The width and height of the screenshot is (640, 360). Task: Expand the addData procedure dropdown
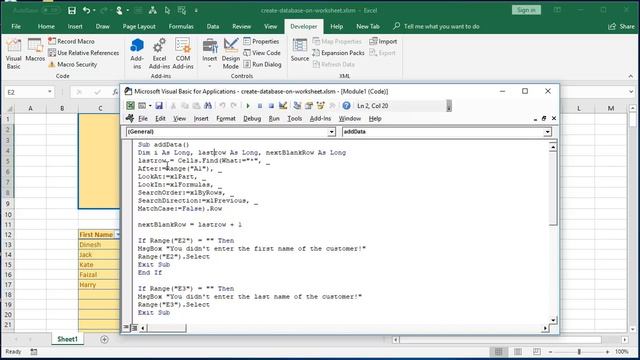click(x=547, y=132)
